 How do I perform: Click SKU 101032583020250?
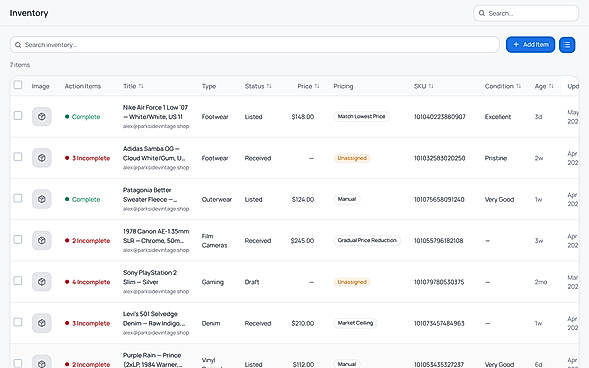[x=439, y=158]
